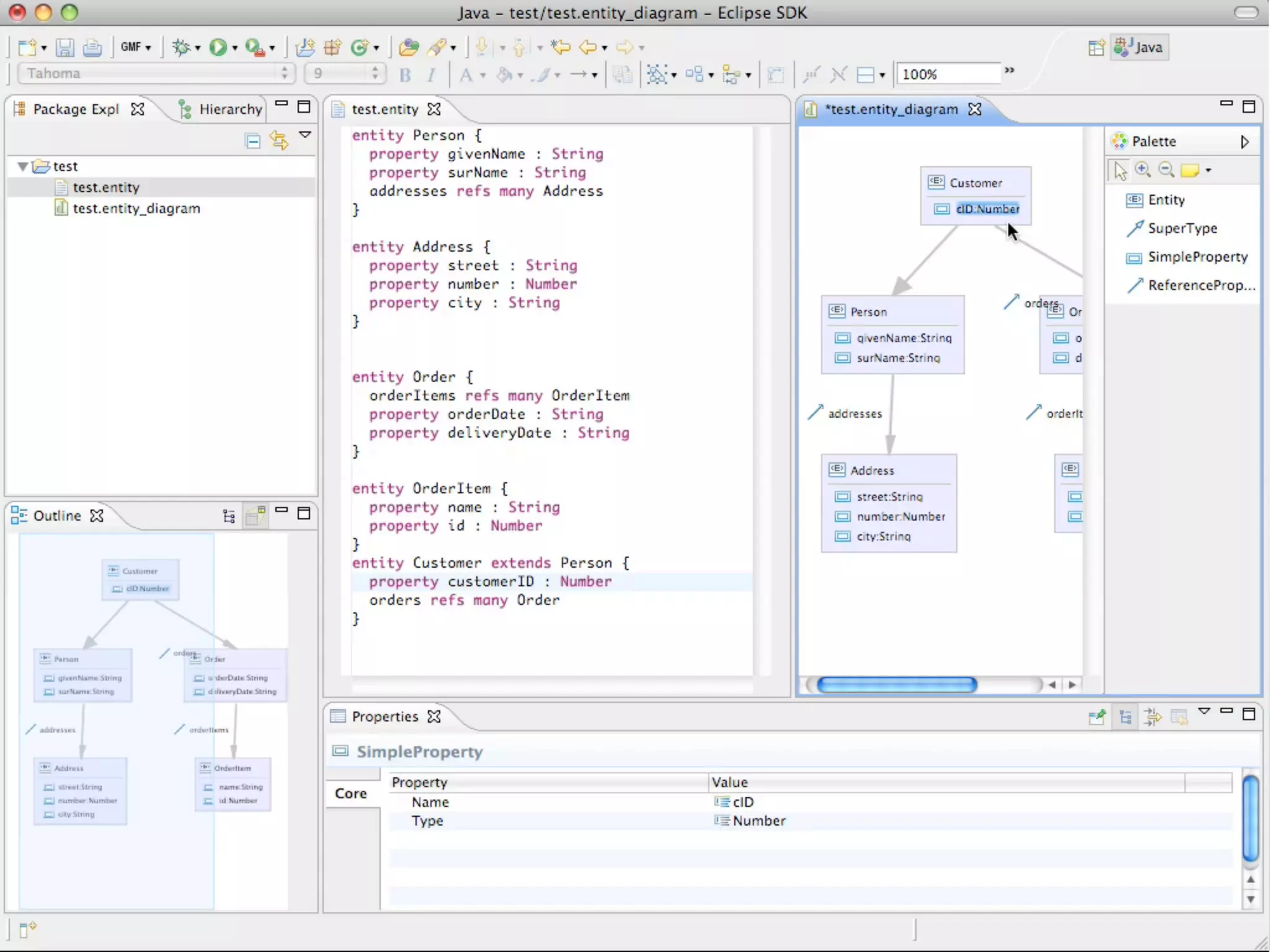Screen dimensions: 1270x952
Task: Toggle Bold font style button
Action: (405, 75)
